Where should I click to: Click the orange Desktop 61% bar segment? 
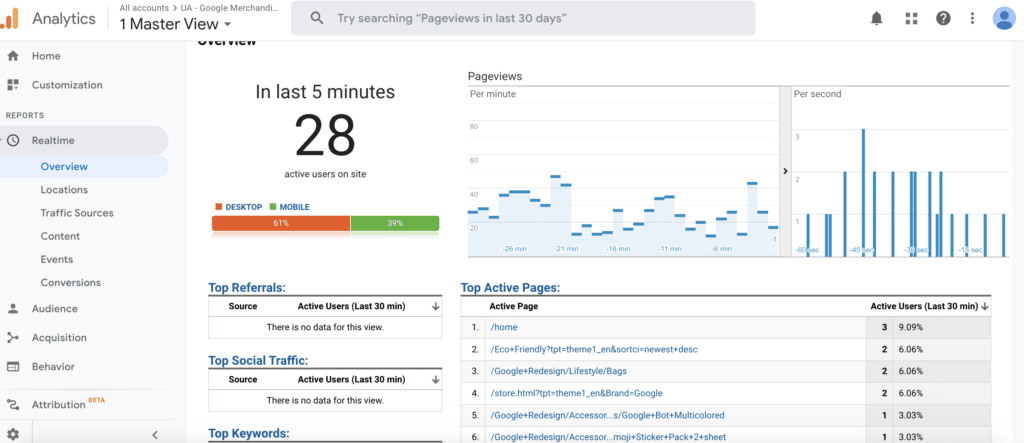(280, 223)
